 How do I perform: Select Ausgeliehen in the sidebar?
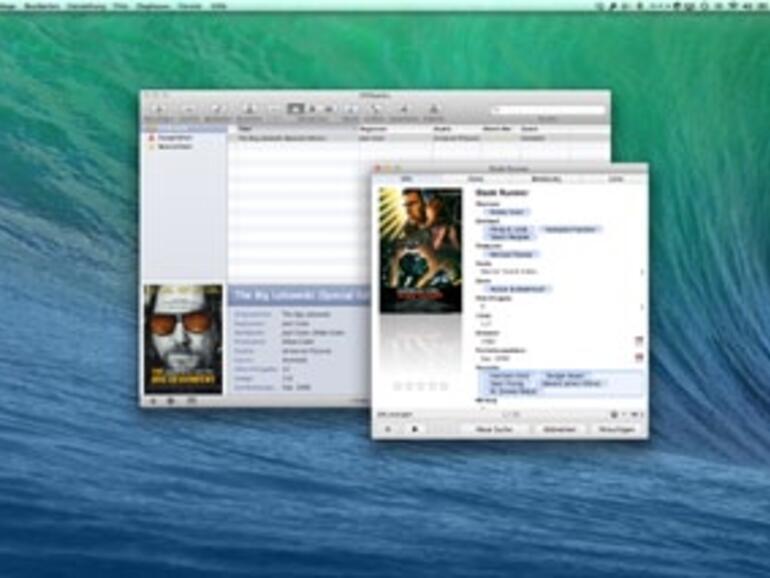[174, 138]
